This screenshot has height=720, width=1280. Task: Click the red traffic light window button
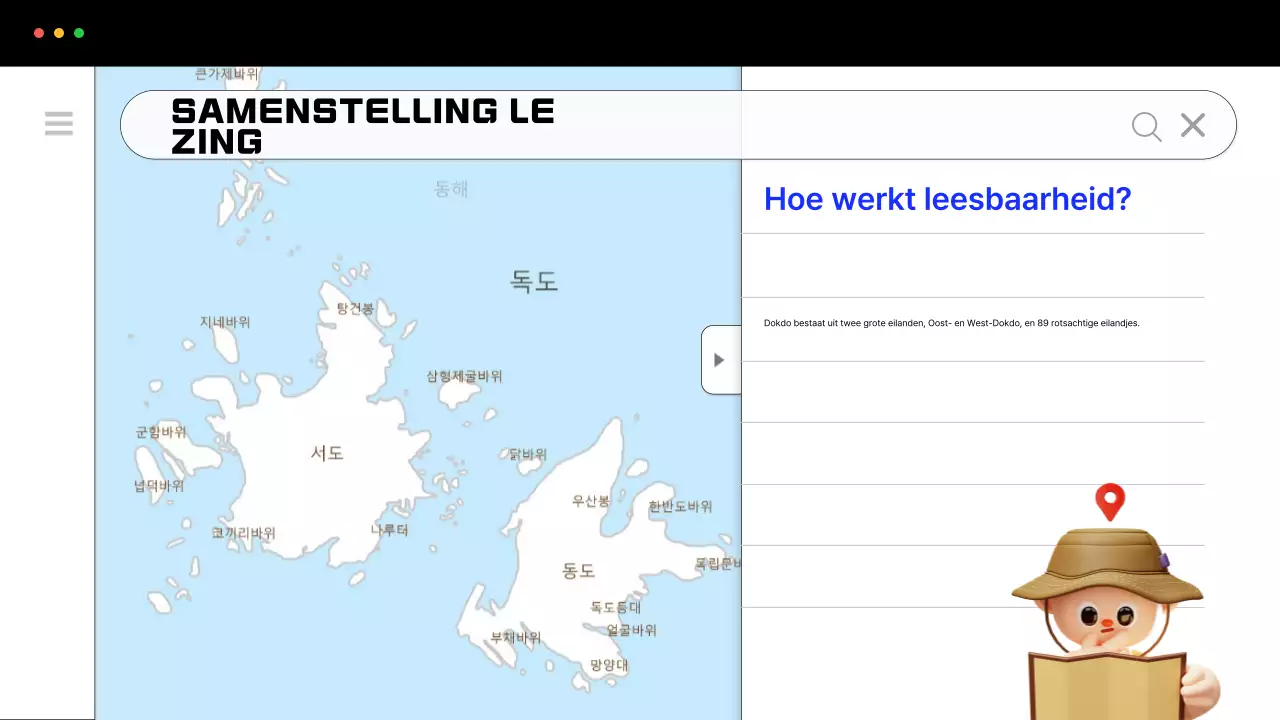click(38, 32)
